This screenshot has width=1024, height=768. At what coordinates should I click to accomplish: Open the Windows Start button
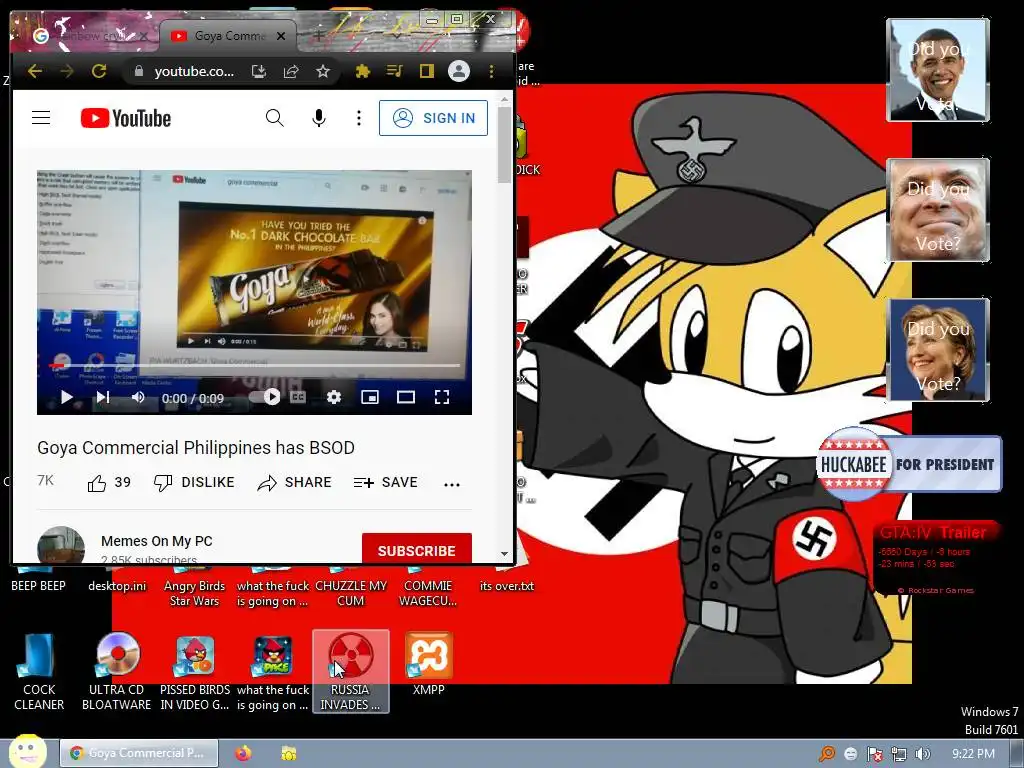[26, 751]
